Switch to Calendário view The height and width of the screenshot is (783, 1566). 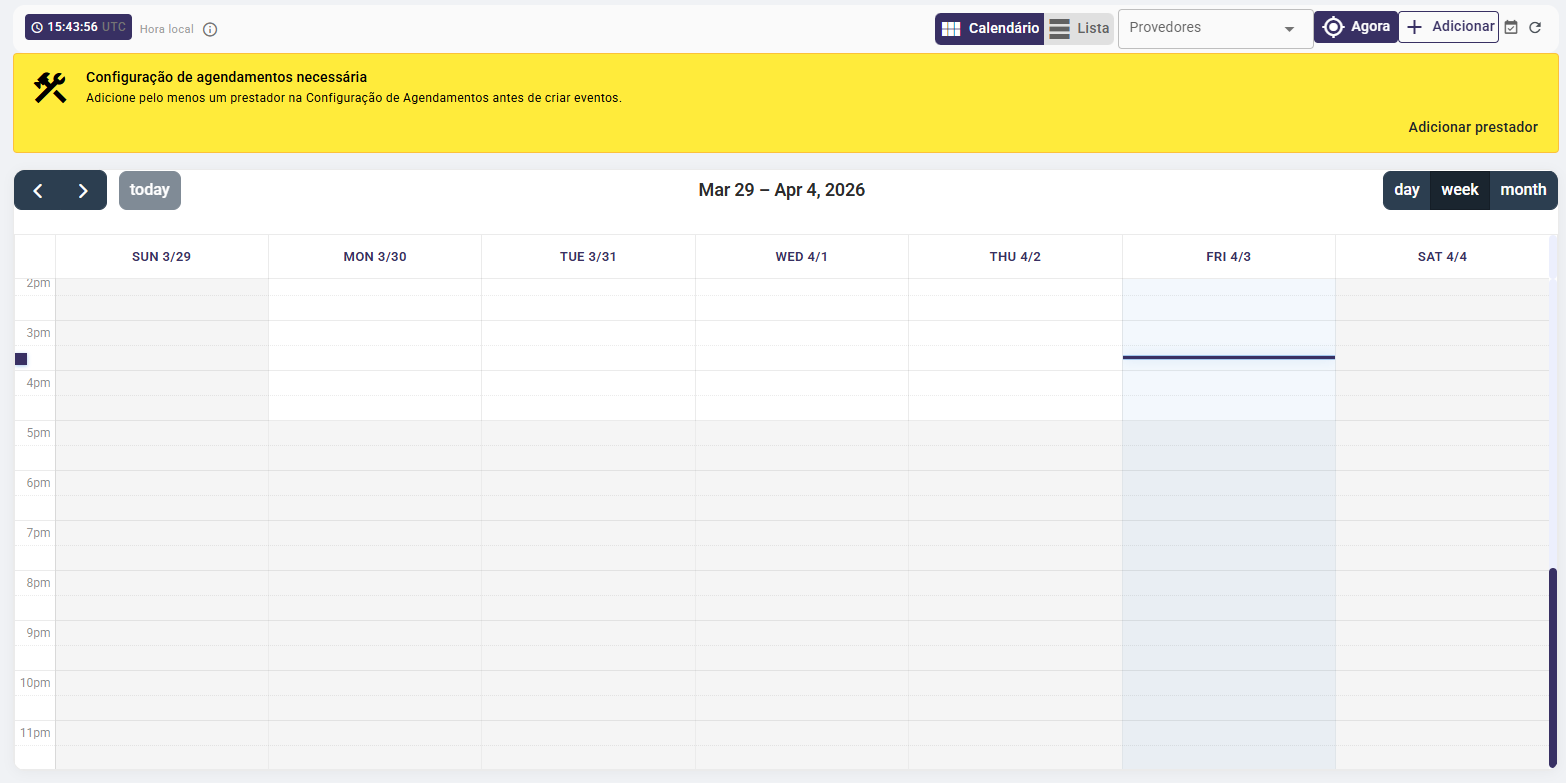point(990,29)
